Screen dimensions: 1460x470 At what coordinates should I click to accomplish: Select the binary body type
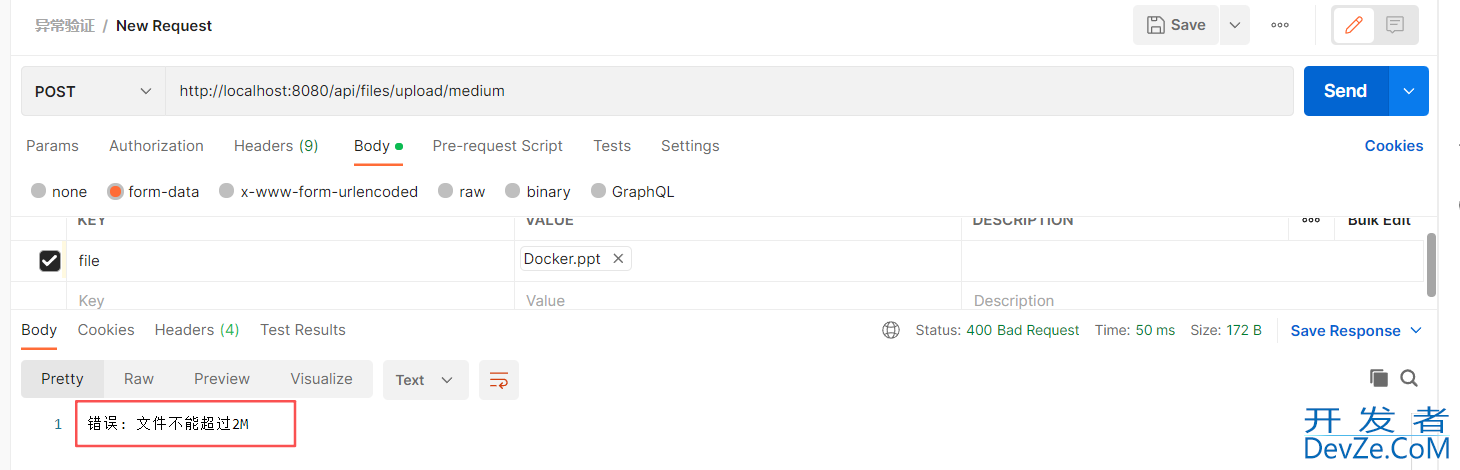point(538,191)
